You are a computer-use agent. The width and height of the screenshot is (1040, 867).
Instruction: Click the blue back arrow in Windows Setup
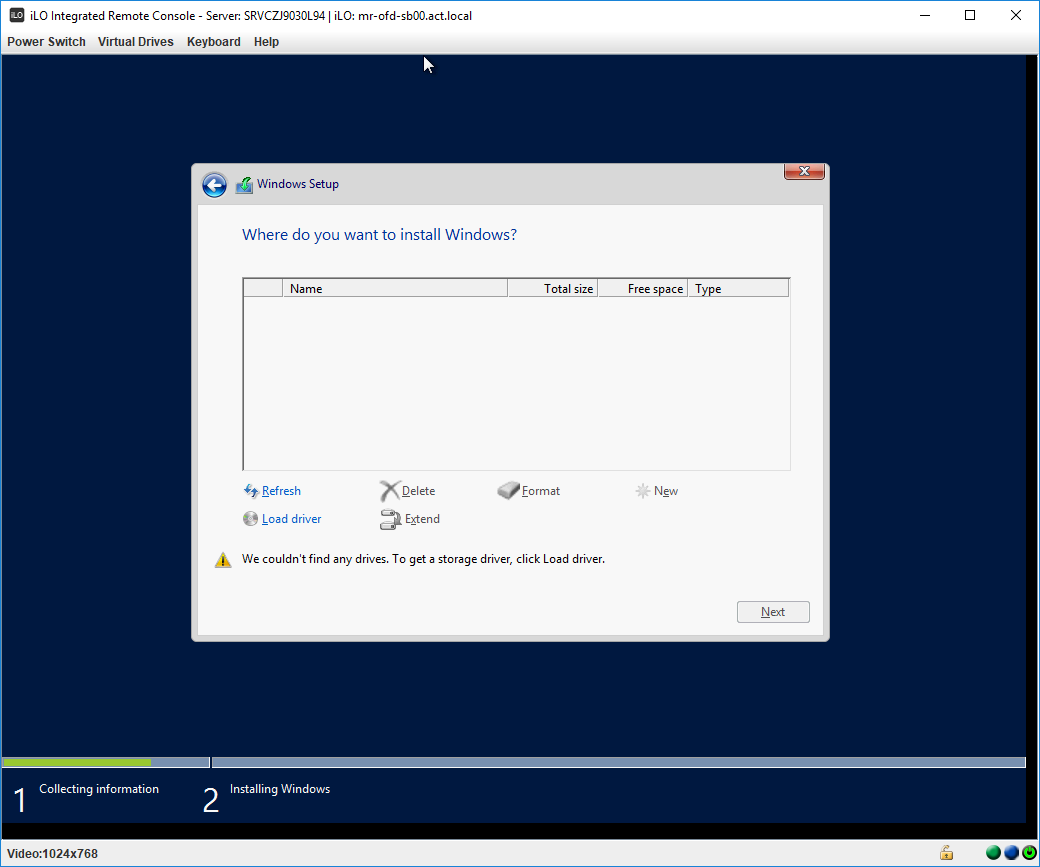[x=214, y=185]
